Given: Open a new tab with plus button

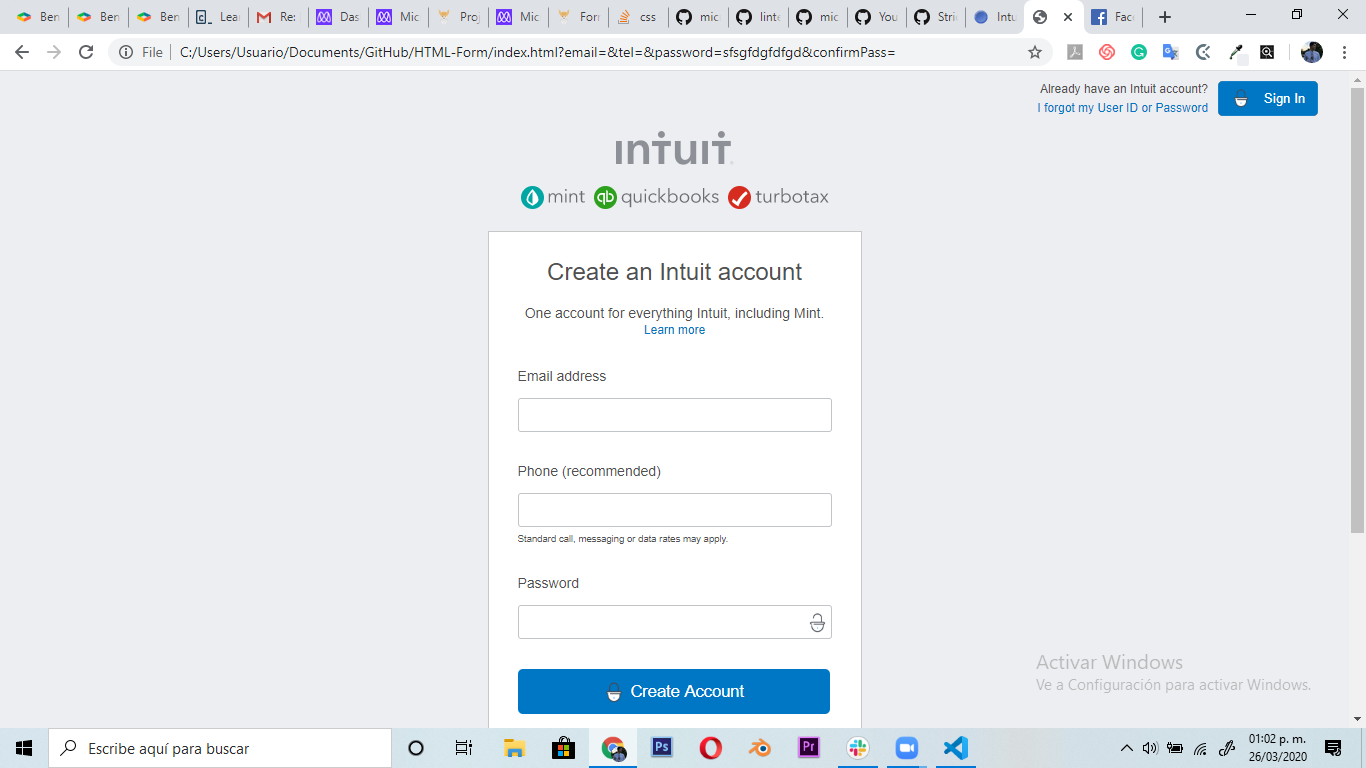Looking at the screenshot, I should (x=1164, y=17).
